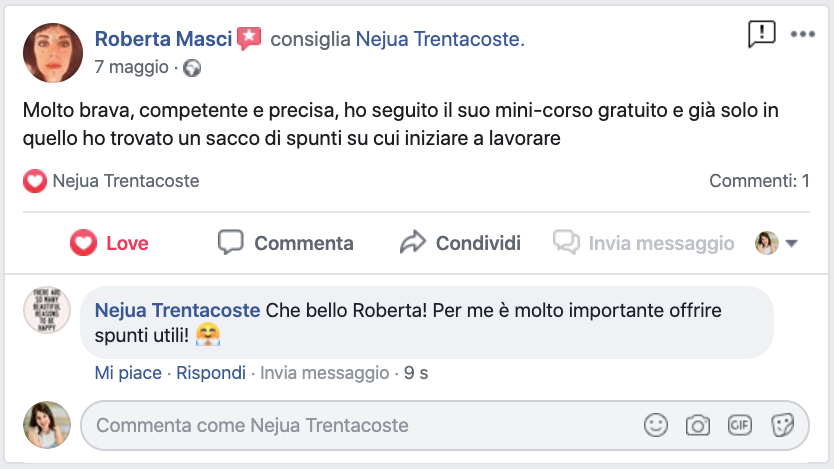Click the public audience globe icon

pos(192,68)
